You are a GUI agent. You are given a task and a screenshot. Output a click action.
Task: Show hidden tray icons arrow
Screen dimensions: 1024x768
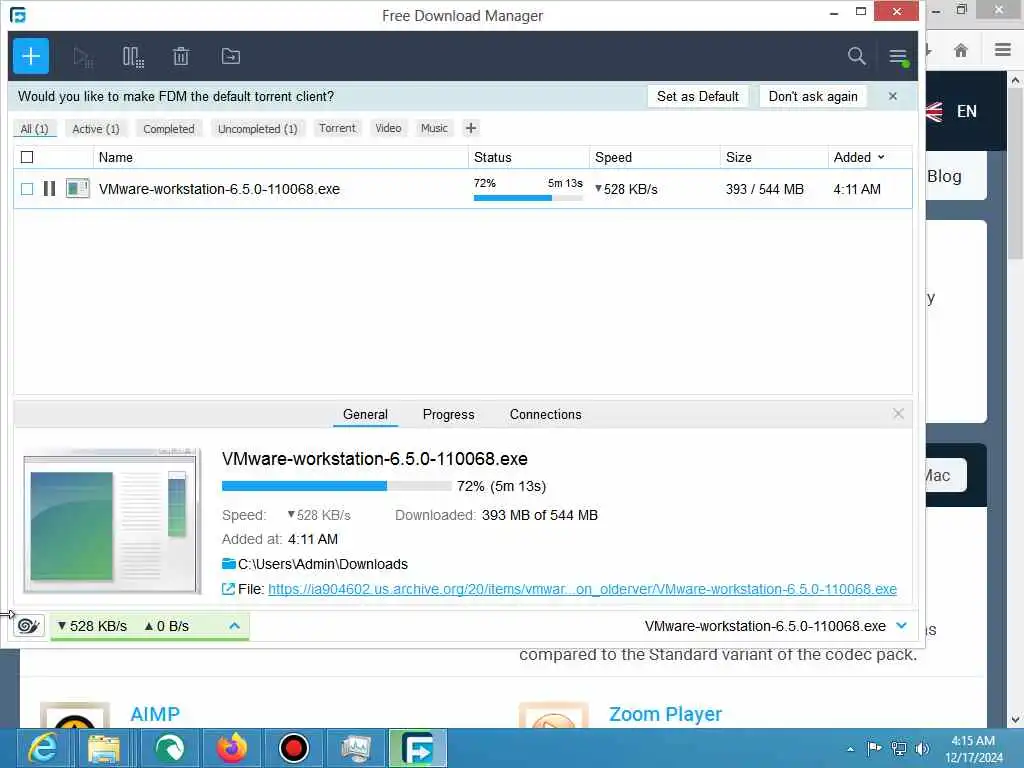850,749
